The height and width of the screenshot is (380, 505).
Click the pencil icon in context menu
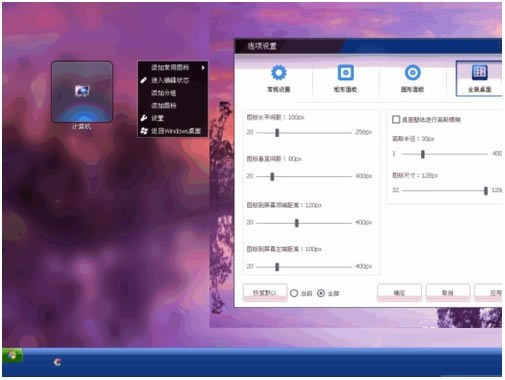tap(144, 80)
